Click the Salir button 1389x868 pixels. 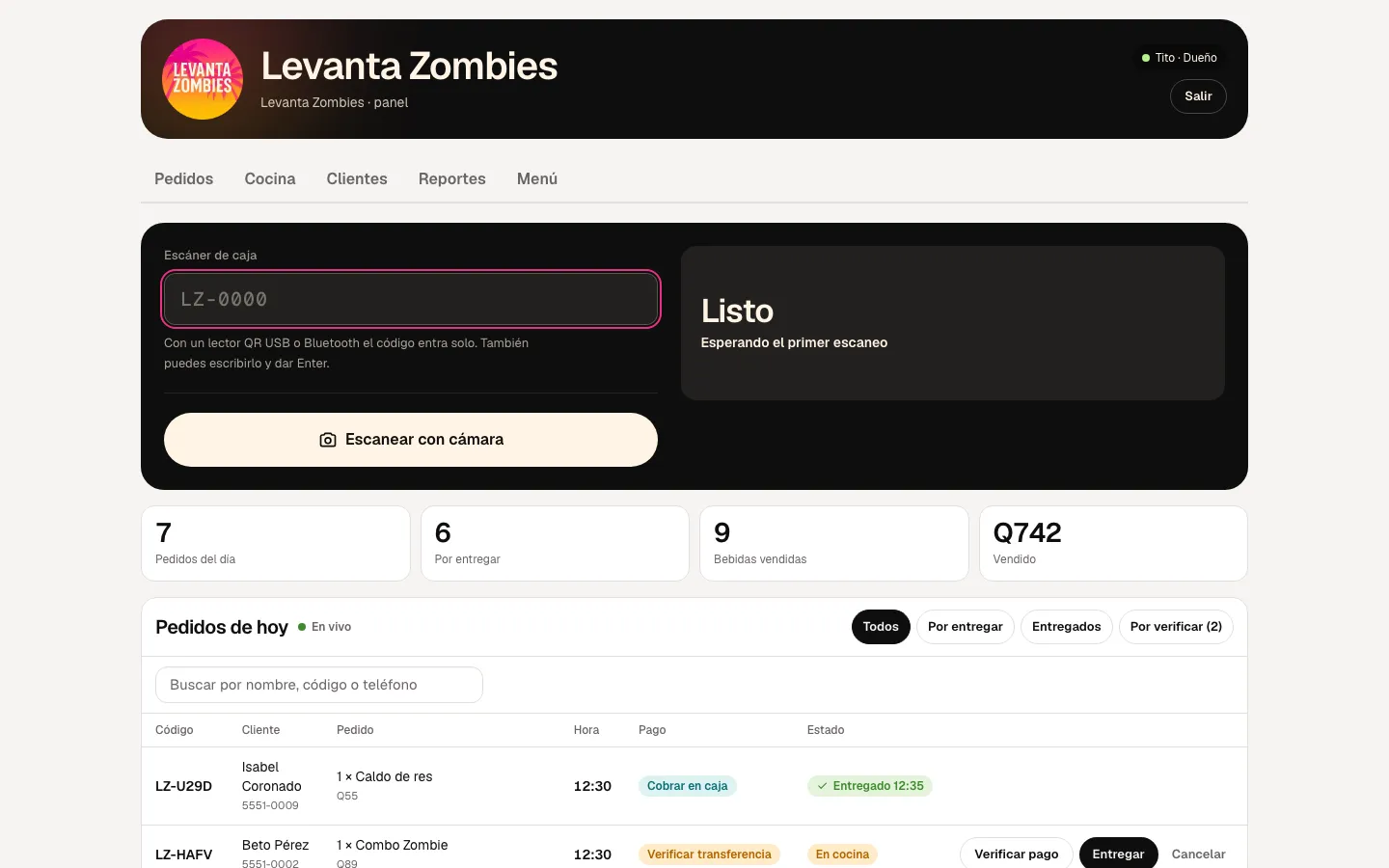point(1198,96)
